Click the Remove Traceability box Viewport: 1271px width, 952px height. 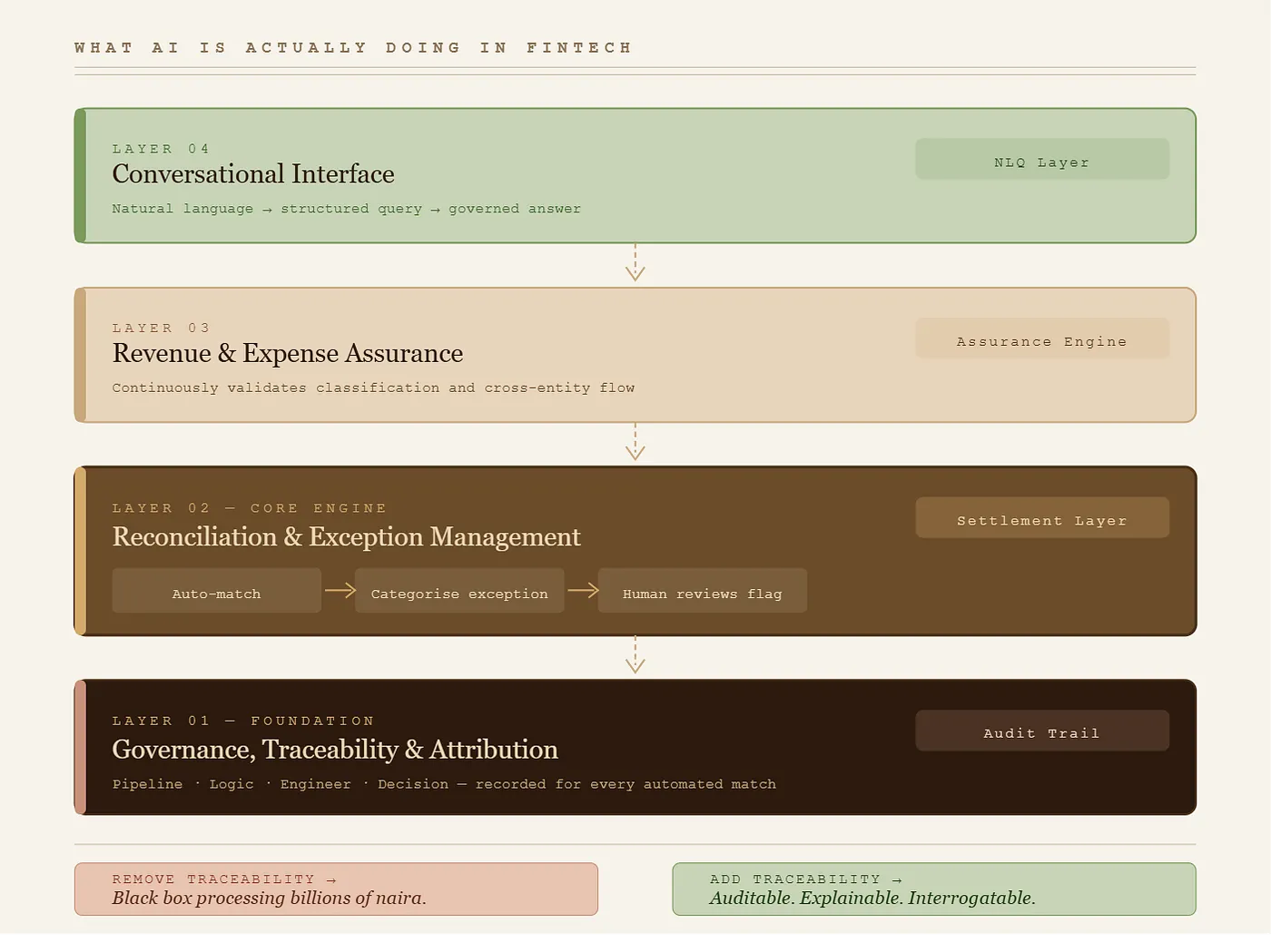(336, 889)
